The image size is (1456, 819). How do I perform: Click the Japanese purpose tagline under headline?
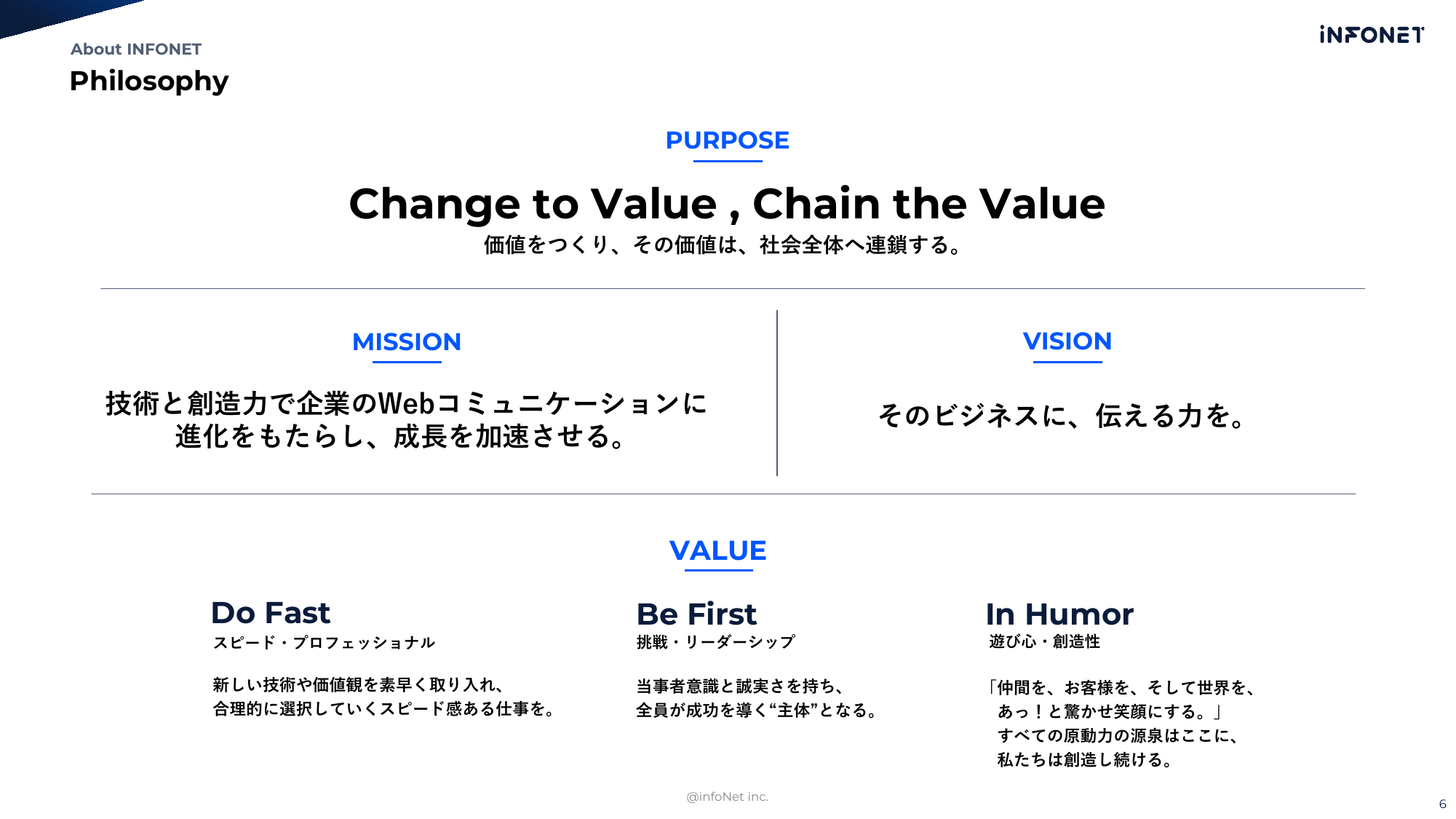[x=722, y=245]
